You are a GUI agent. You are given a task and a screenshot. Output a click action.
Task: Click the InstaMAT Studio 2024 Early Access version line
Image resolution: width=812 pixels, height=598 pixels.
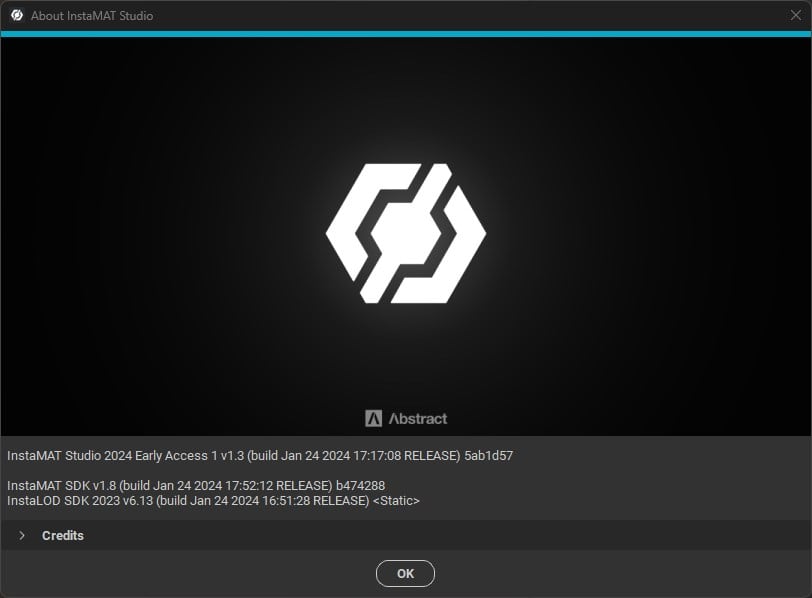(x=260, y=456)
